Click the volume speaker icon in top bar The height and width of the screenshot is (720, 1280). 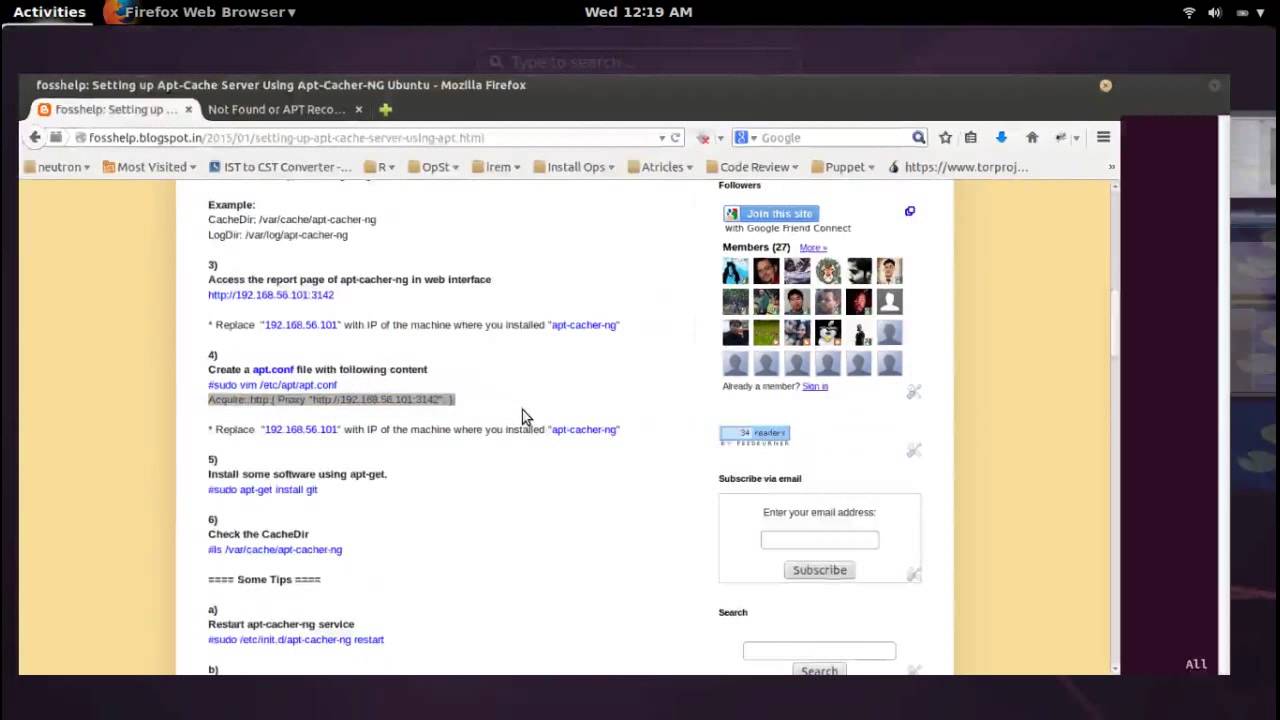(1215, 12)
